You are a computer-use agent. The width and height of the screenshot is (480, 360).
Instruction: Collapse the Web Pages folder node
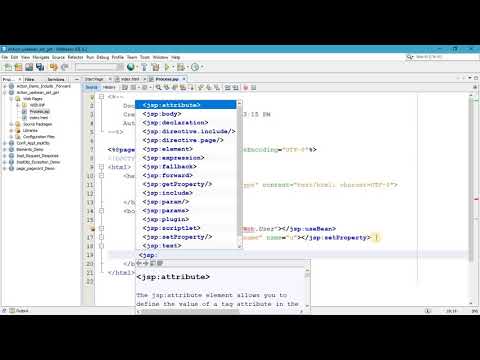[x=11, y=99]
